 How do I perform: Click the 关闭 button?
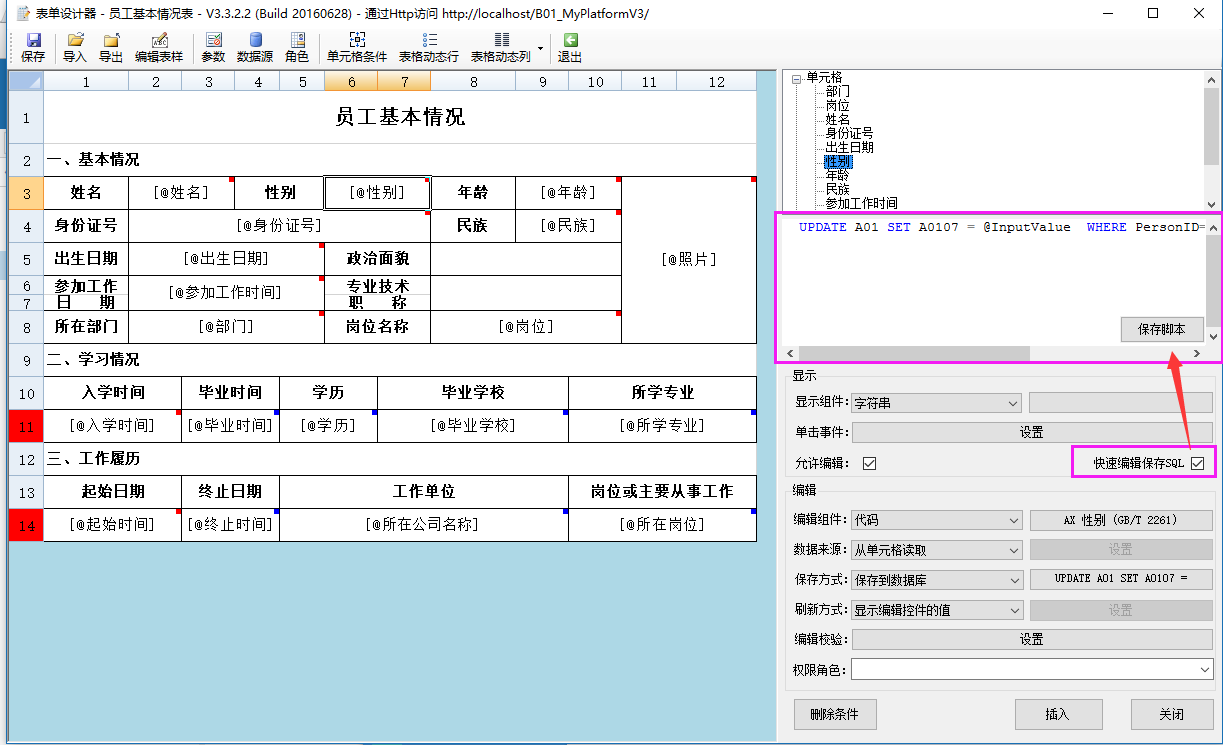(1172, 715)
